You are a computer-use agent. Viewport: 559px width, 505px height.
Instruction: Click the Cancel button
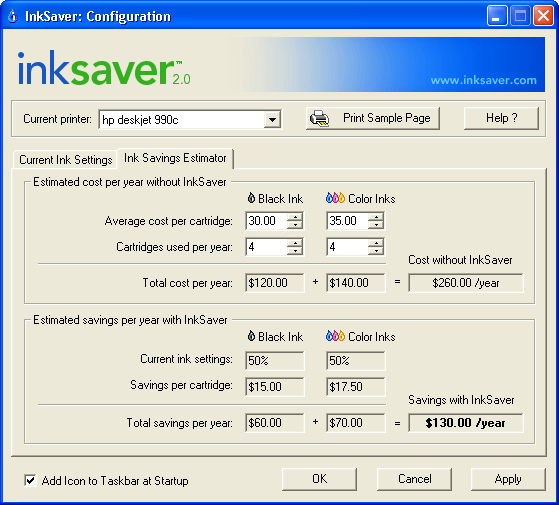(414, 479)
